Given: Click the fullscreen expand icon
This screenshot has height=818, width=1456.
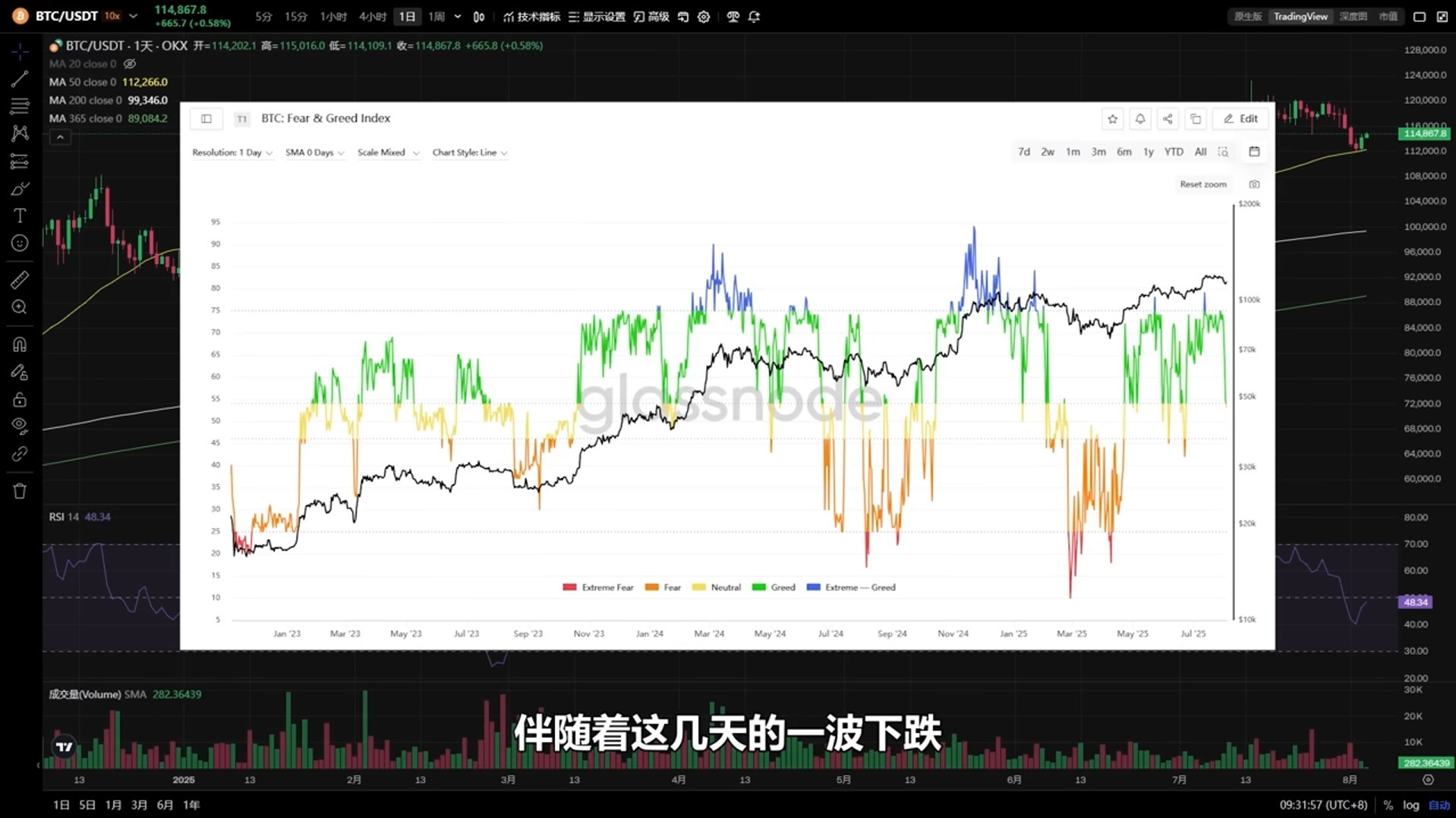Looking at the screenshot, I should coord(1442,17).
